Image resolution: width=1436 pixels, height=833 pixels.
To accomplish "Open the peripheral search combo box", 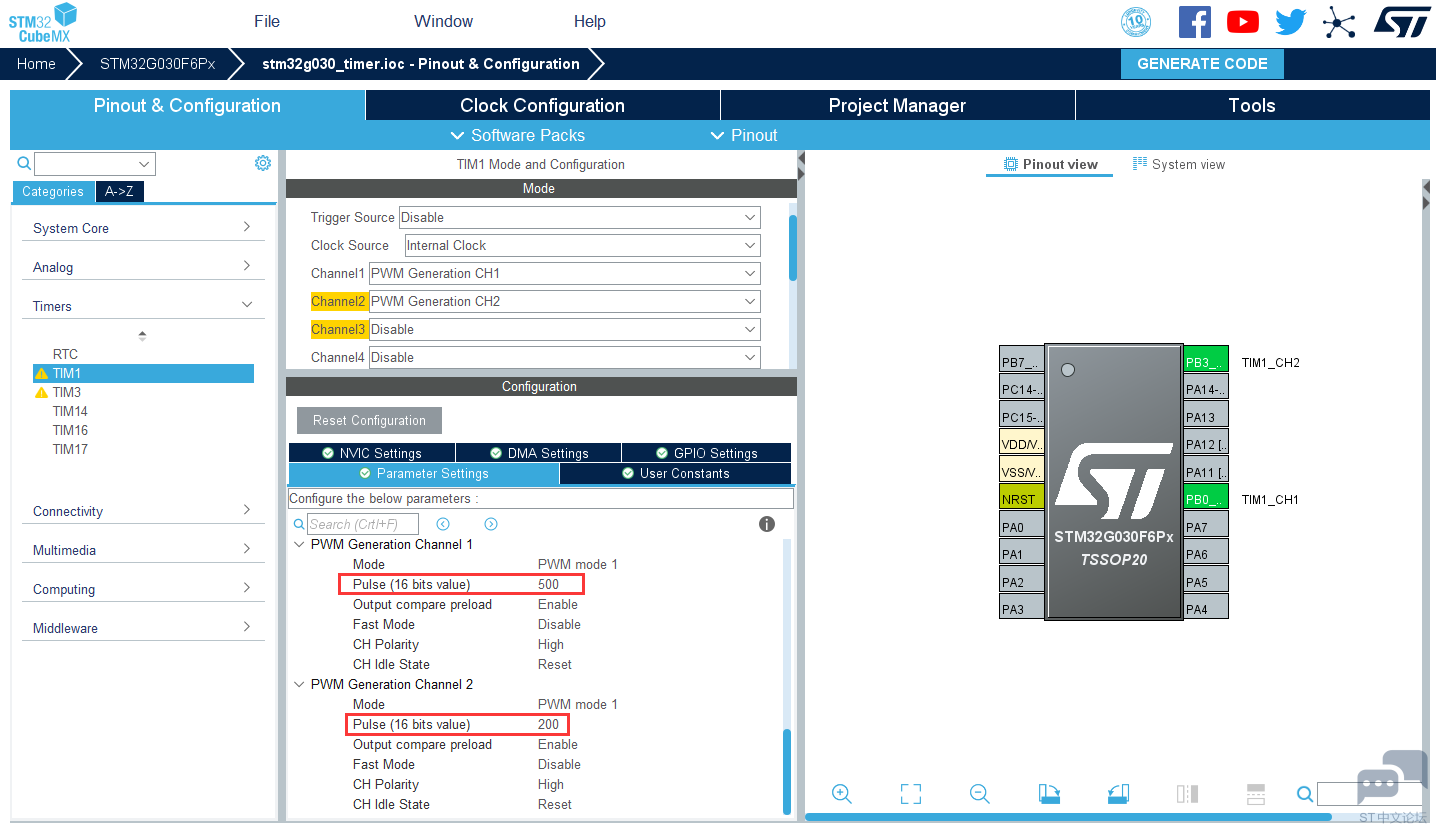I will pyautogui.click(x=95, y=164).
